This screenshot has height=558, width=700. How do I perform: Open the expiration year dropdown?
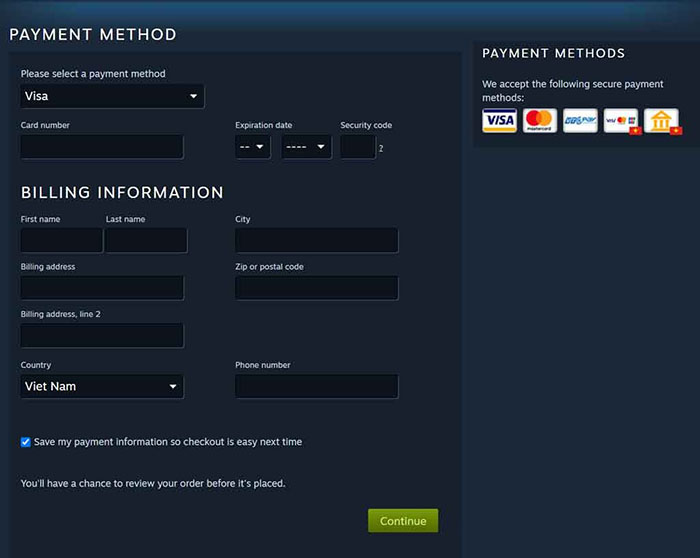305,147
